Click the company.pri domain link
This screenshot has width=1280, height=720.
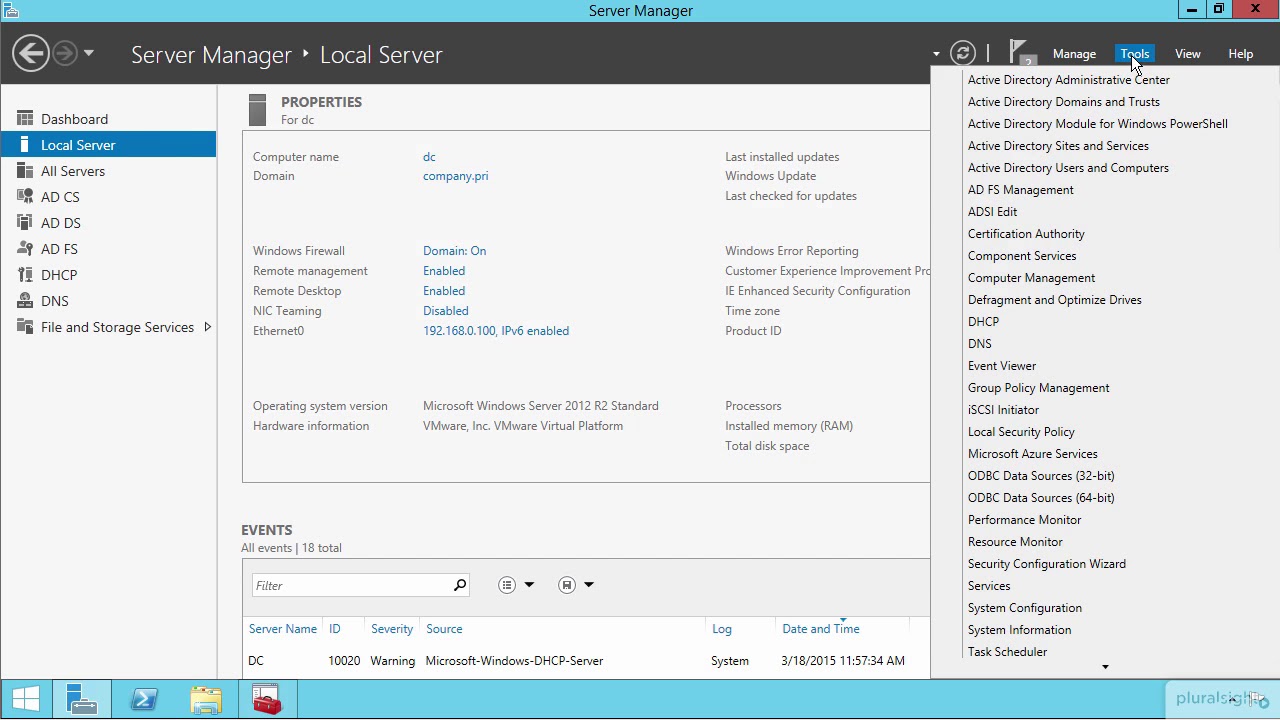455,176
